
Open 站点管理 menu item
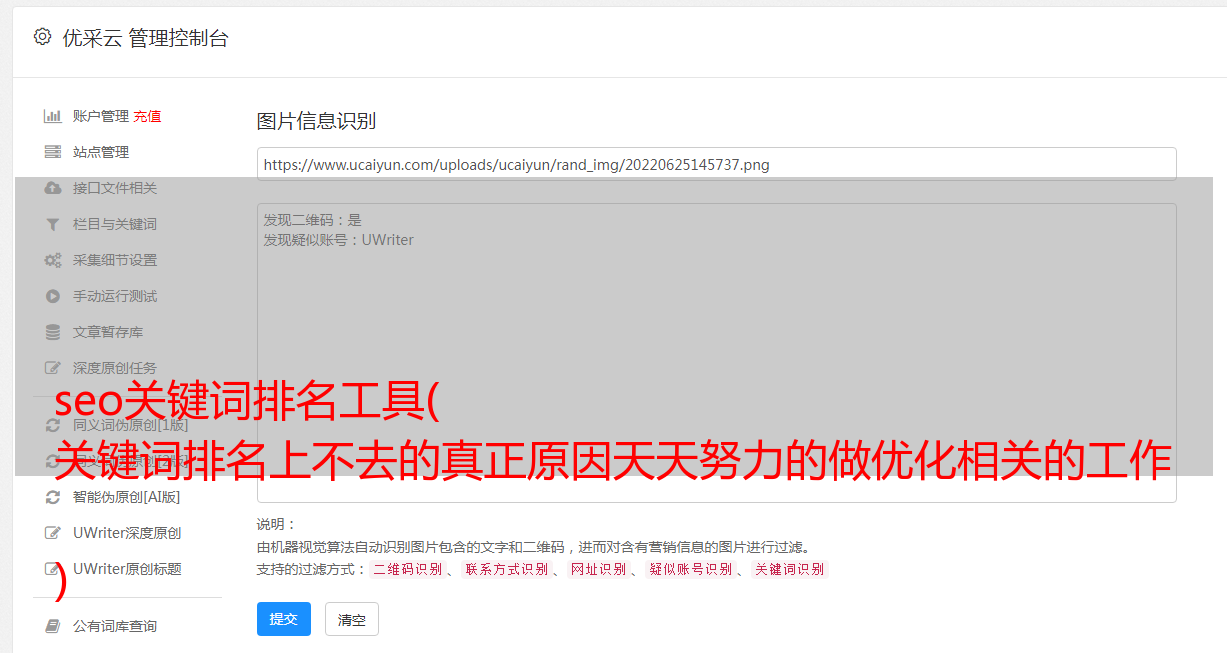(101, 152)
